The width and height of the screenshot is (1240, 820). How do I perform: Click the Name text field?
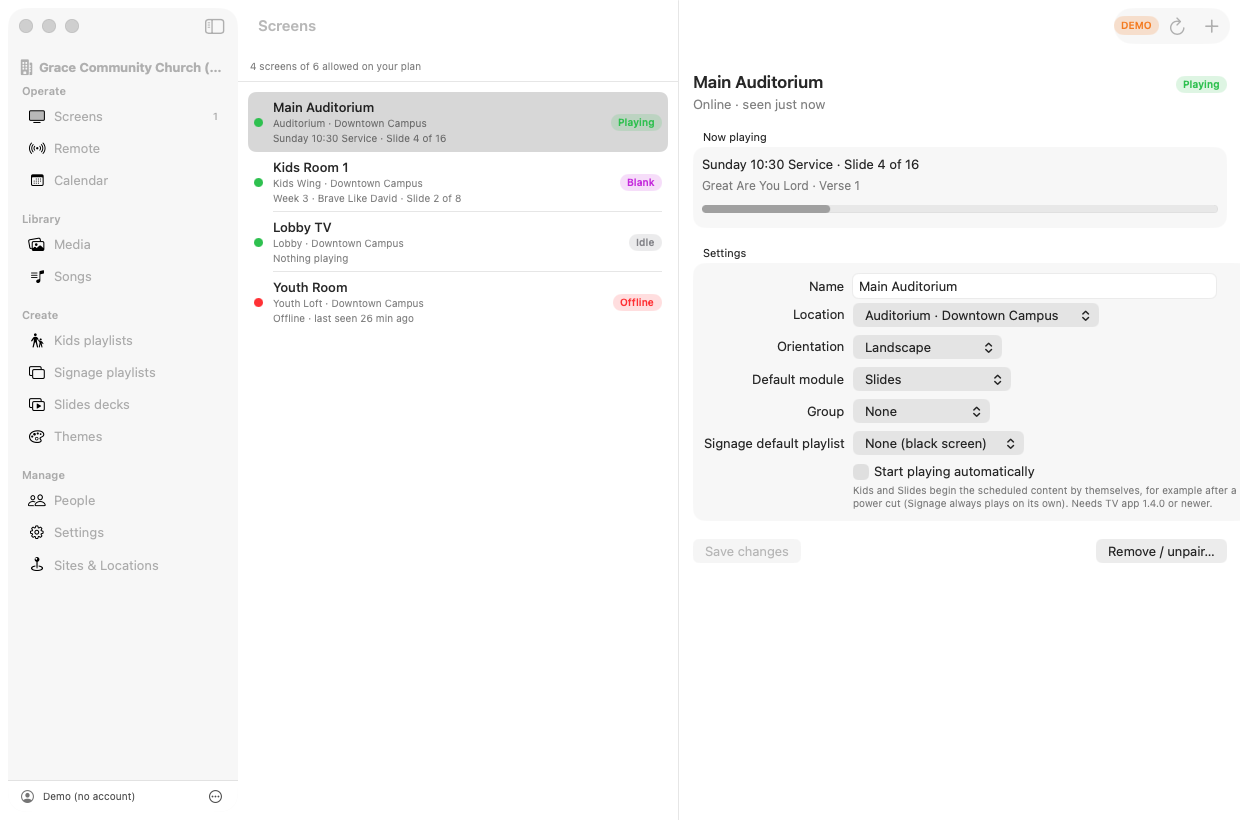1034,286
